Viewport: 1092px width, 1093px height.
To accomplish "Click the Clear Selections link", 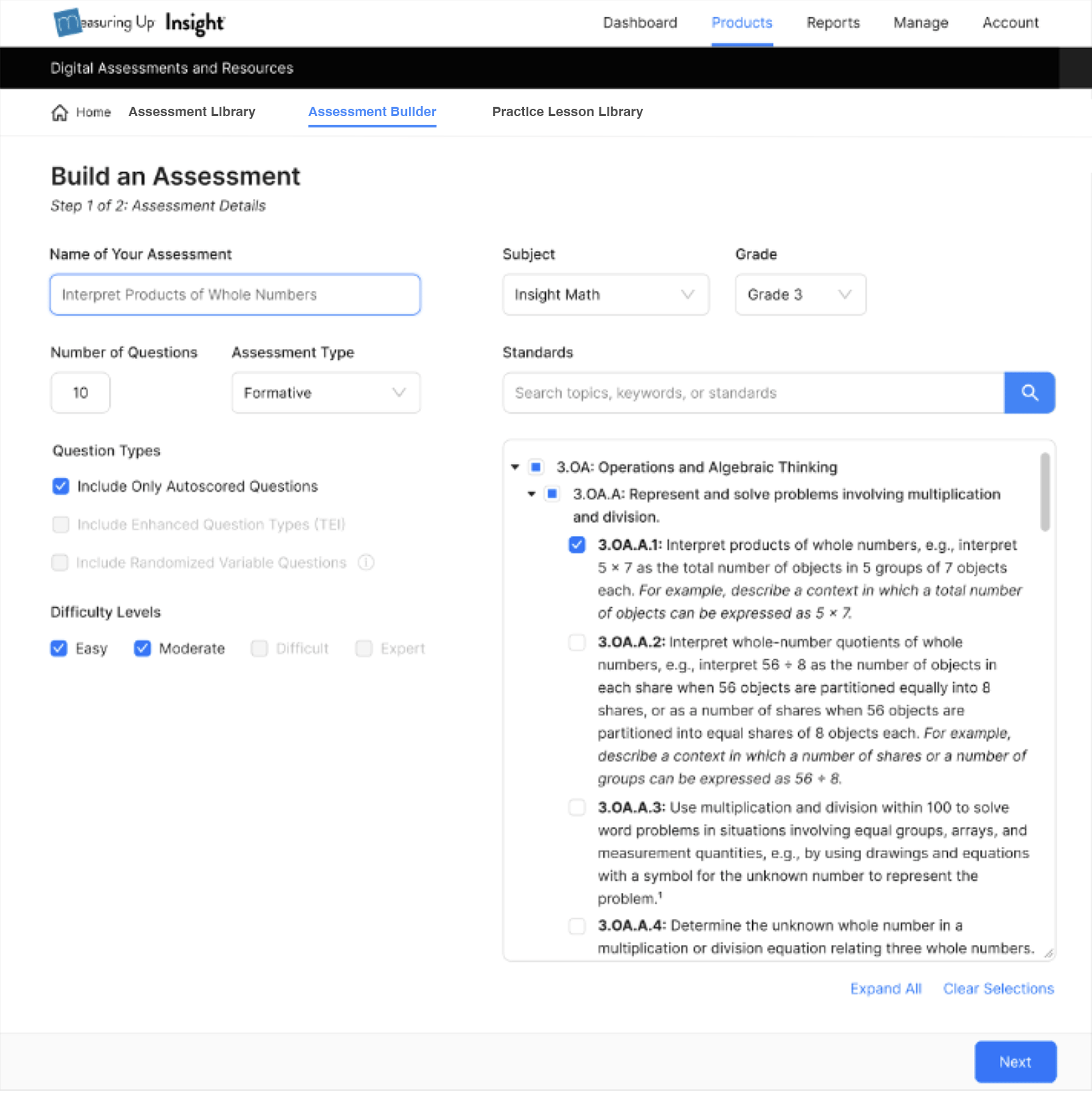I will [998, 988].
